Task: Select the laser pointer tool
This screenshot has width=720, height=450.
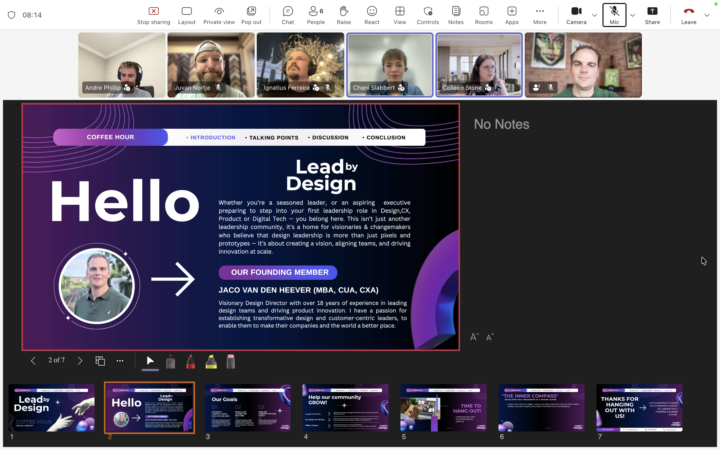Action: coord(170,362)
